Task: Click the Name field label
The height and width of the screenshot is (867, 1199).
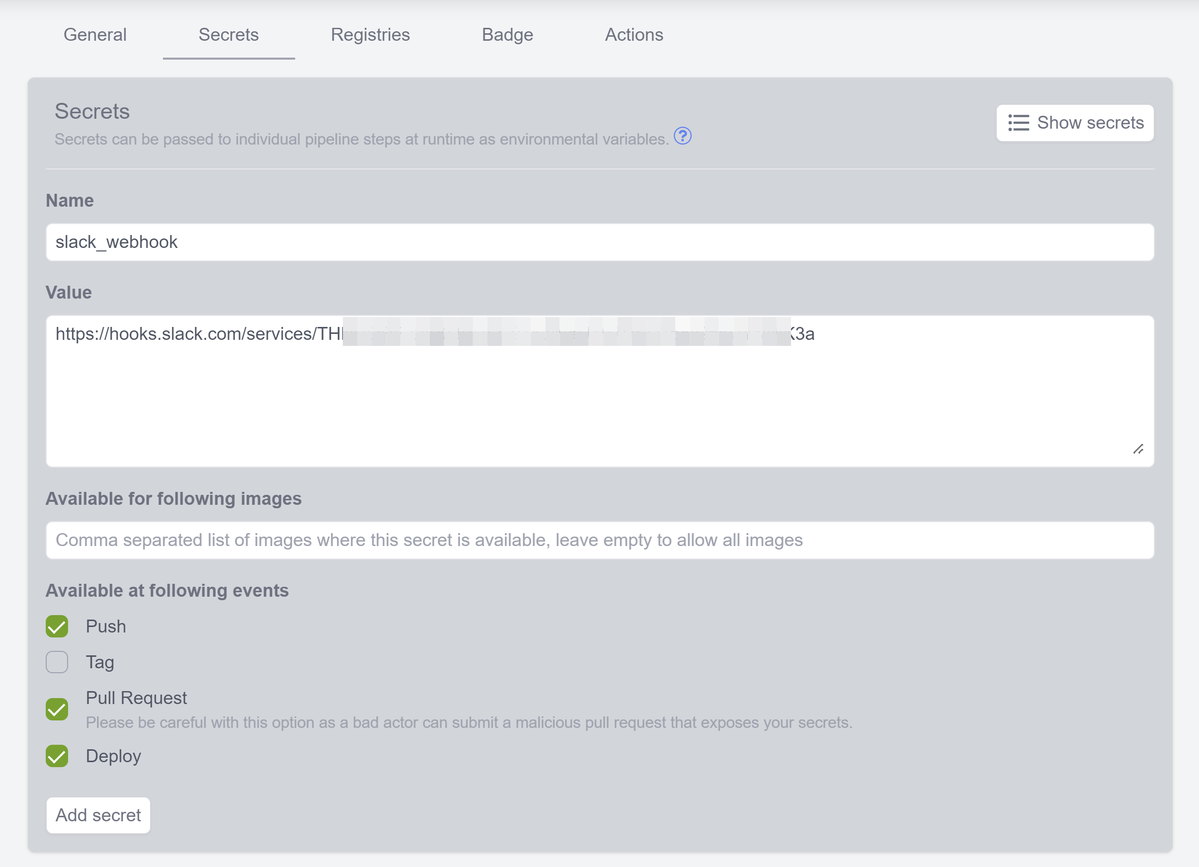Action: point(70,201)
